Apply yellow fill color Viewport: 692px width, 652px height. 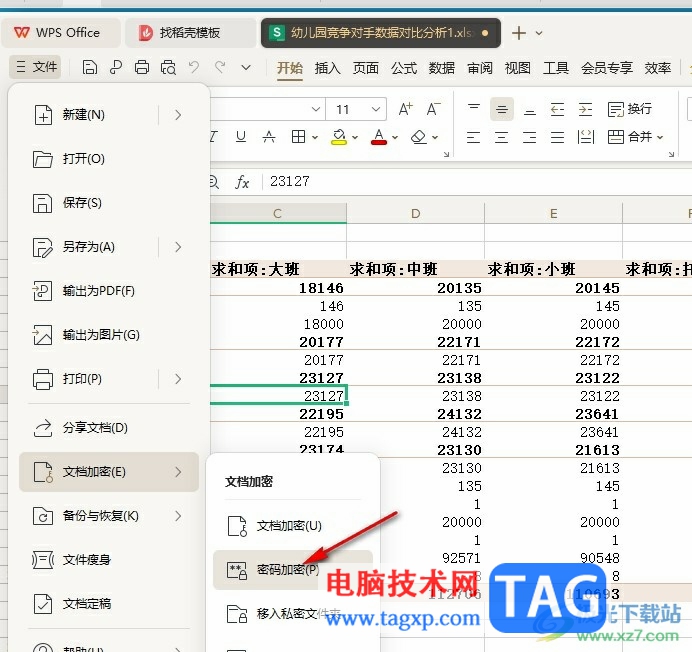point(338,137)
